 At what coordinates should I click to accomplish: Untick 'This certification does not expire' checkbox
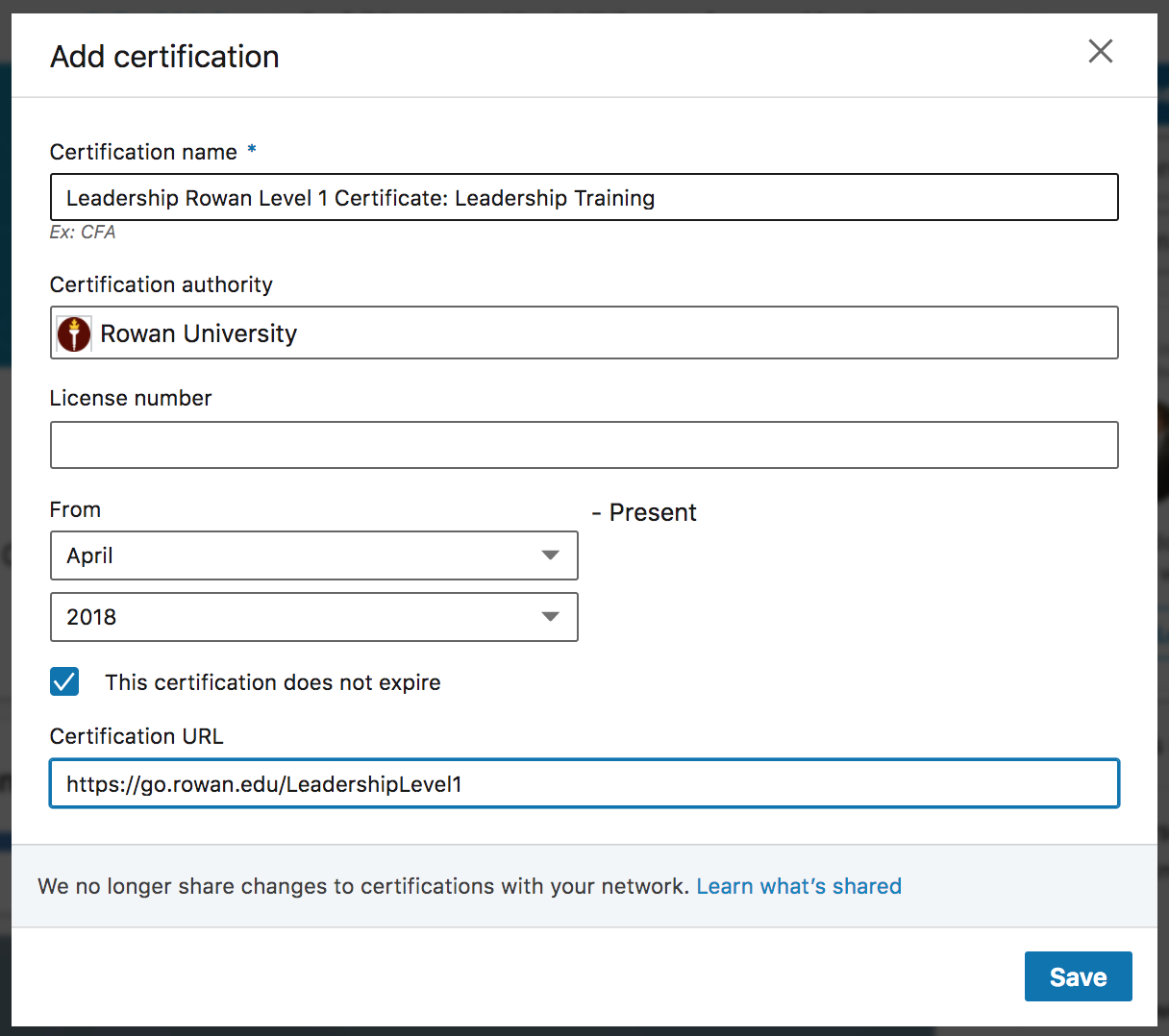click(x=64, y=682)
